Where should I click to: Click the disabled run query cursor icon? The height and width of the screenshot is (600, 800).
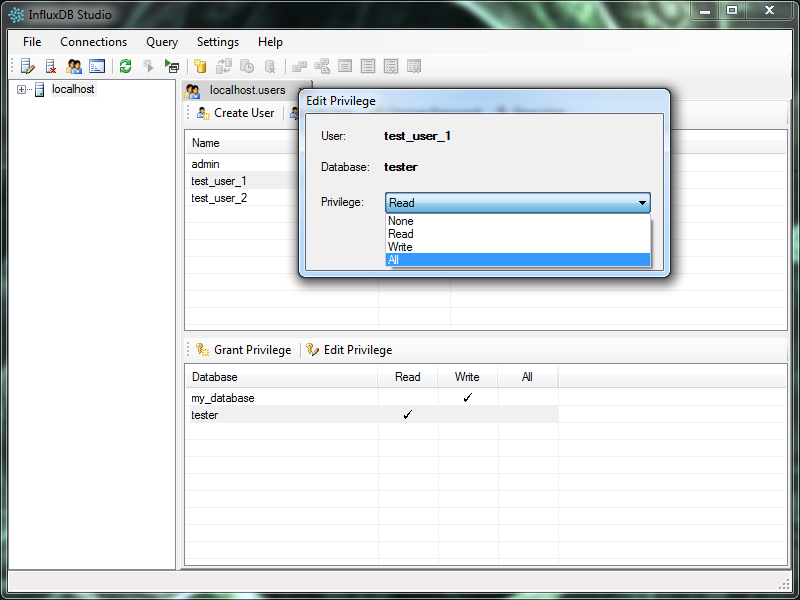point(148,66)
